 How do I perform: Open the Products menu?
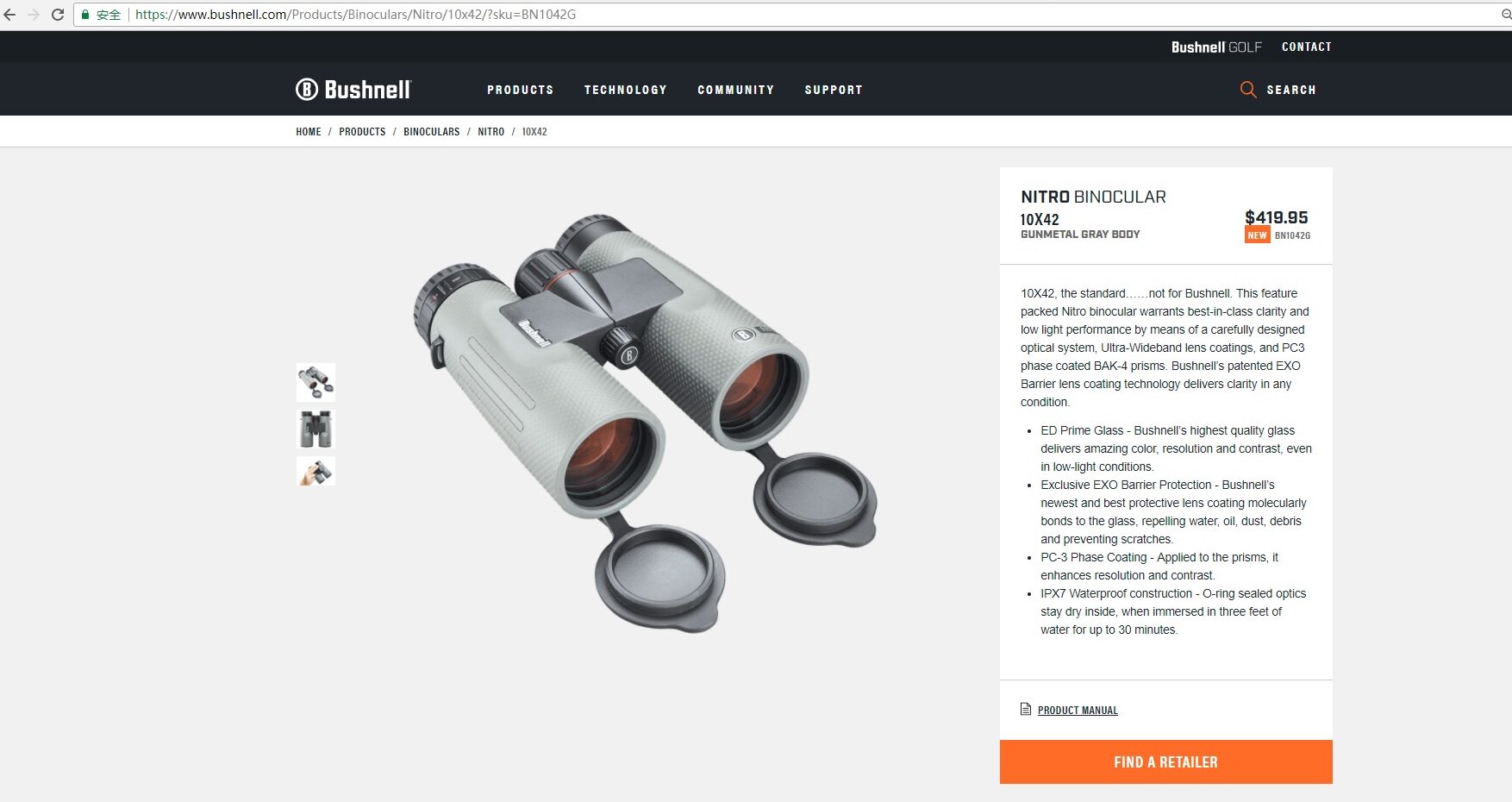point(520,90)
